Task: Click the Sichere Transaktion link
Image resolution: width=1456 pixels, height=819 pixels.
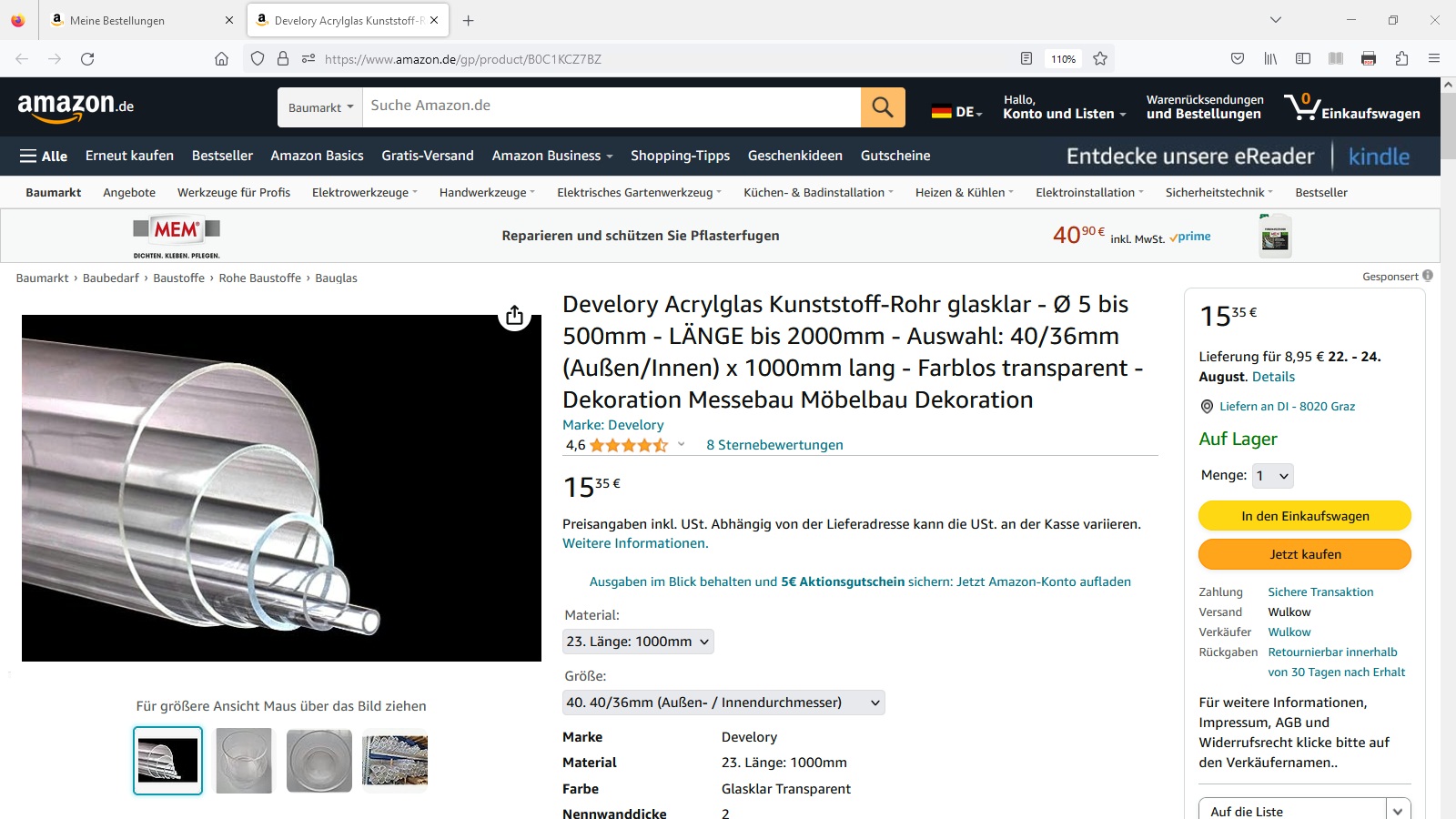Action: [x=1320, y=592]
